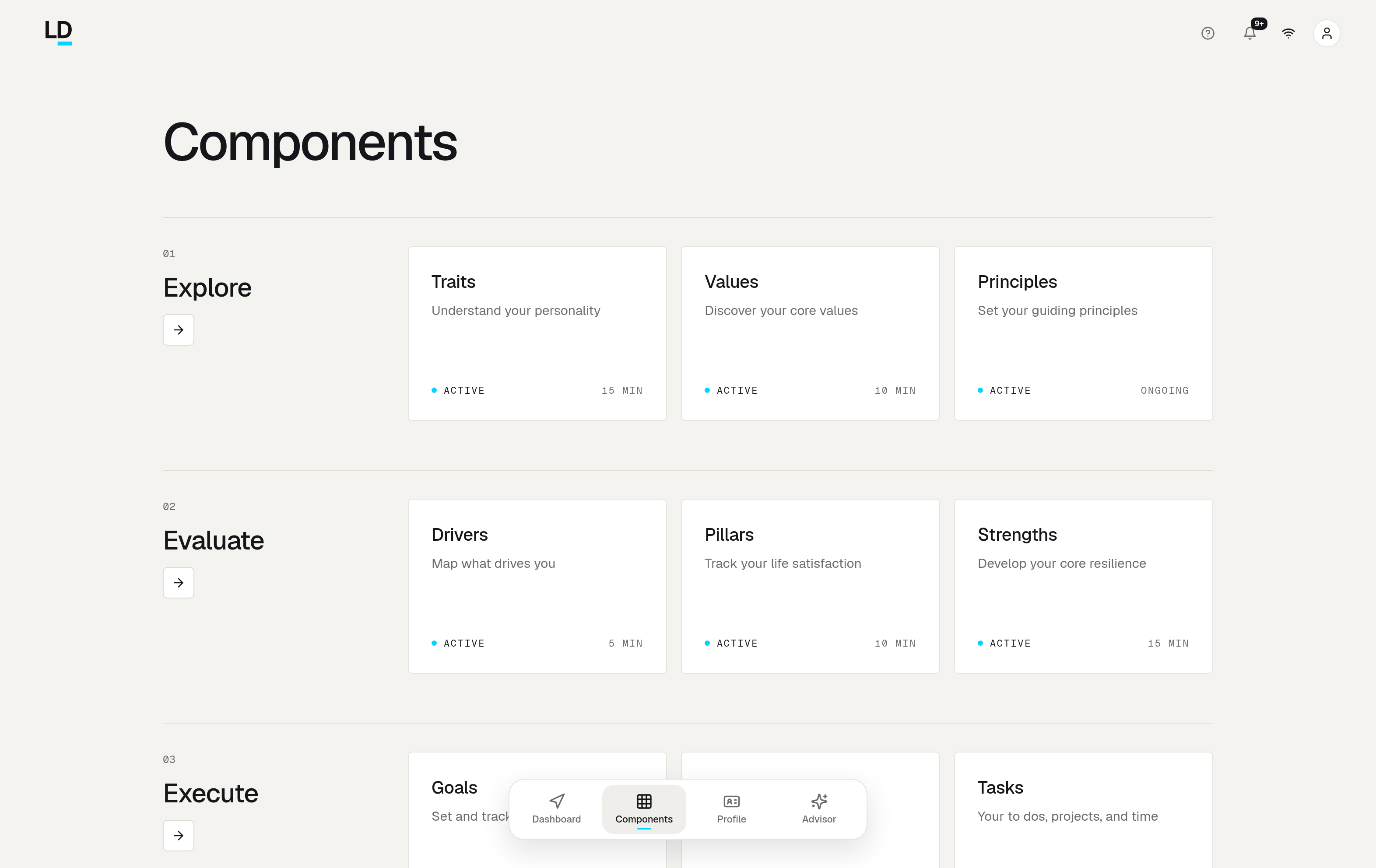This screenshot has width=1376, height=868.
Task: Go to Dashboard in bottom navigation
Action: point(556,808)
